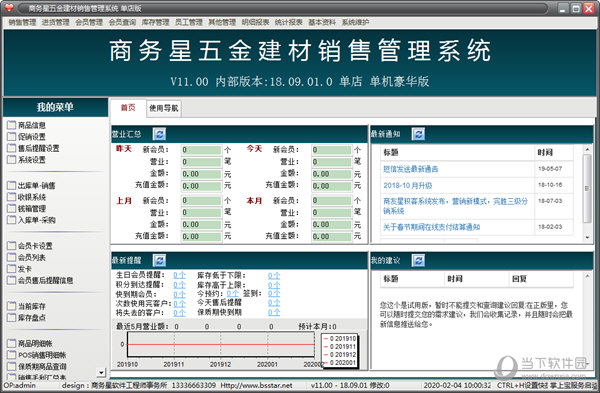600x393 pixels.
Task: Open notice 短信发送最新通告
Action: (x=411, y=169)
